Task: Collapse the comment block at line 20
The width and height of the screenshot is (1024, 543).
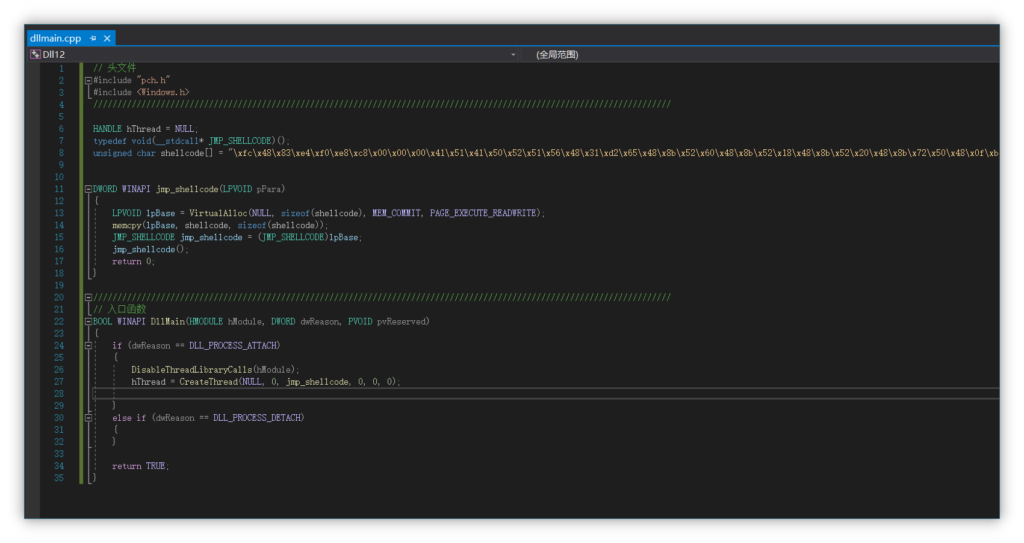Action: pos(88,297)
